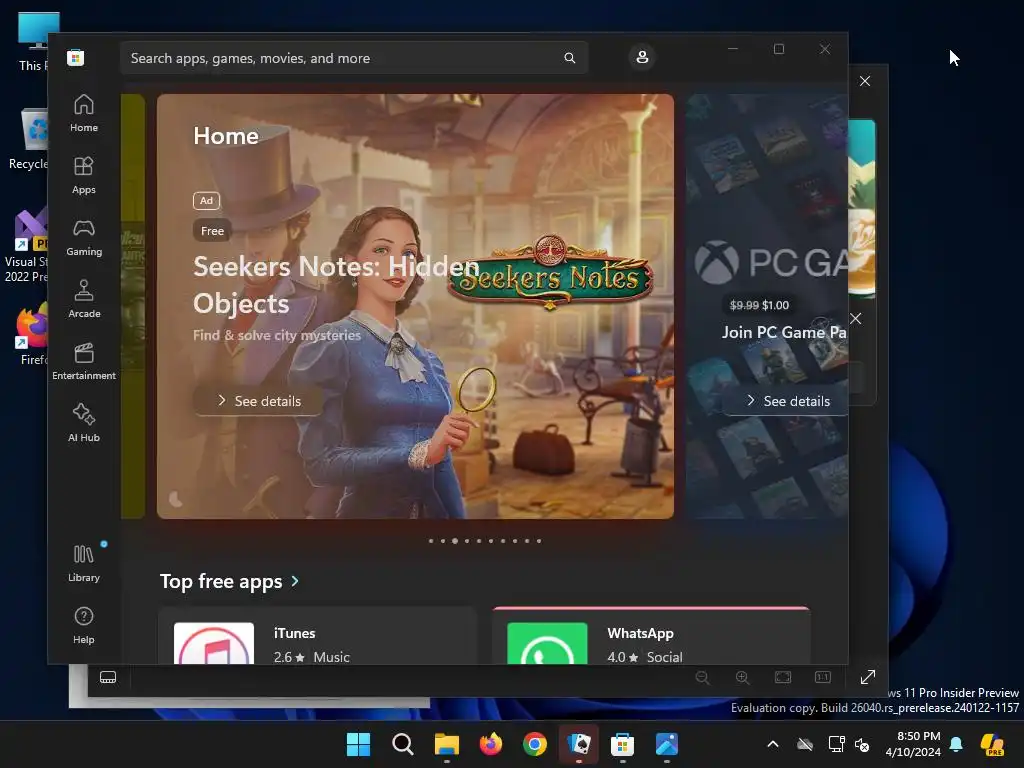Viewport: 1024px width, 768px height.
Task: Click the search field in Microsoft Store
Action: pos(353,58)
